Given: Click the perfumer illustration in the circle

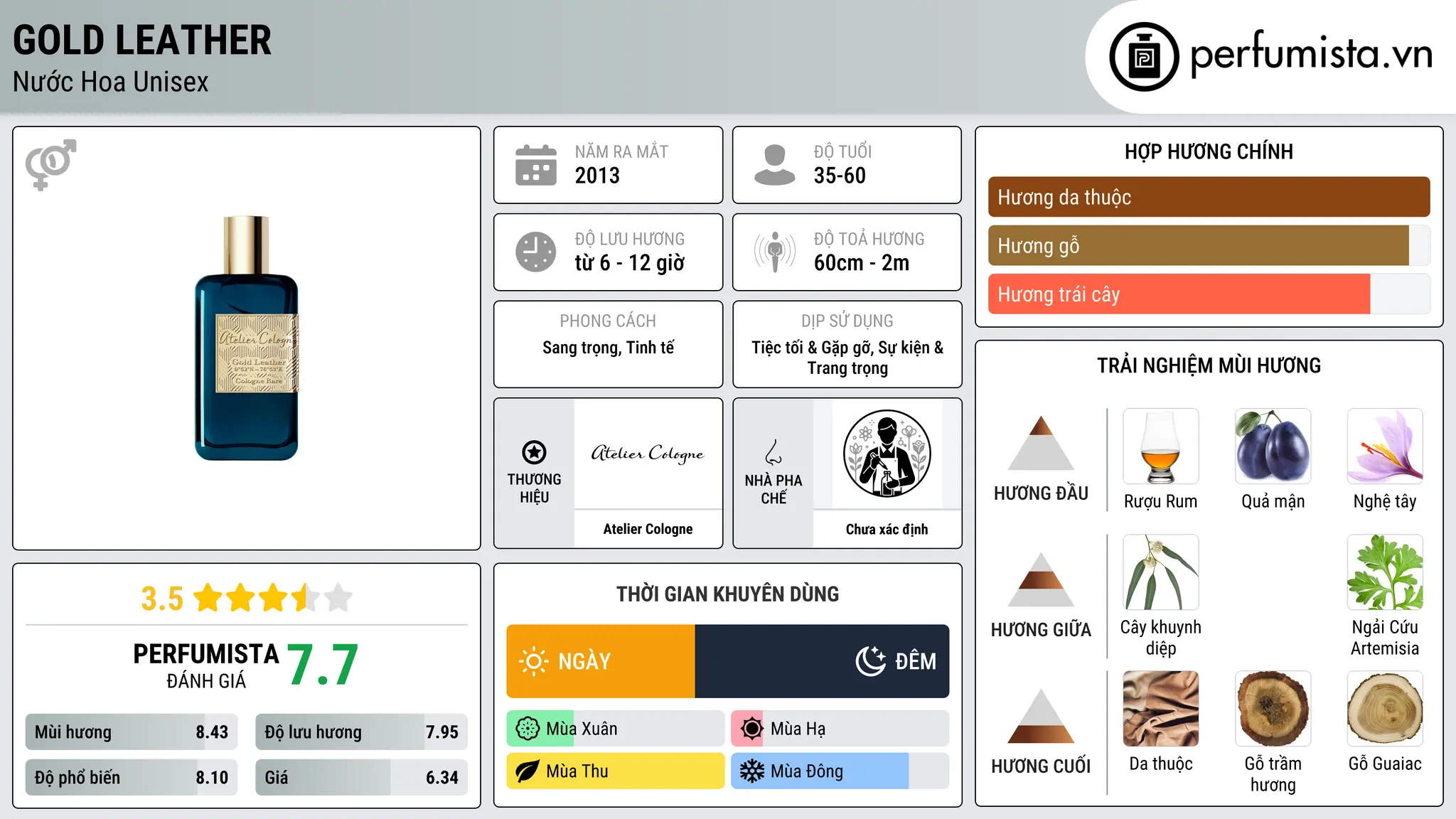Looking at the screenshot, I should point(887,454).
